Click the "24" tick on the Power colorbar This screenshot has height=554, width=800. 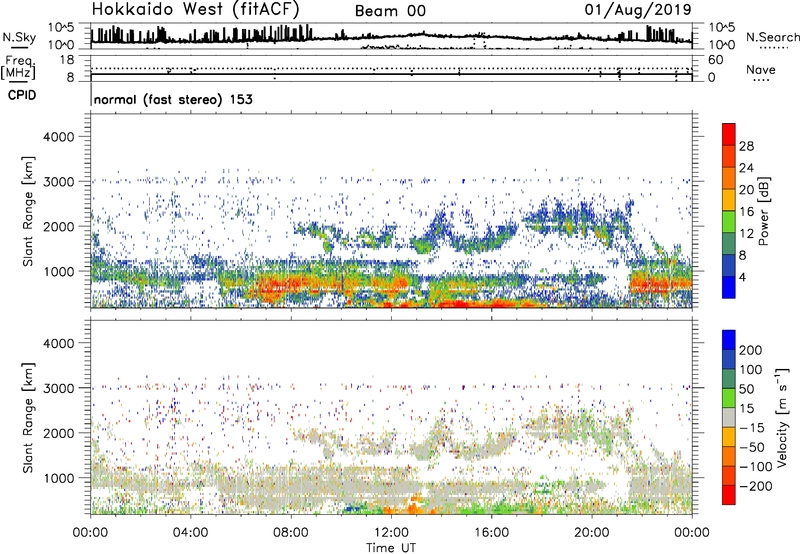(x=746, y=168)
